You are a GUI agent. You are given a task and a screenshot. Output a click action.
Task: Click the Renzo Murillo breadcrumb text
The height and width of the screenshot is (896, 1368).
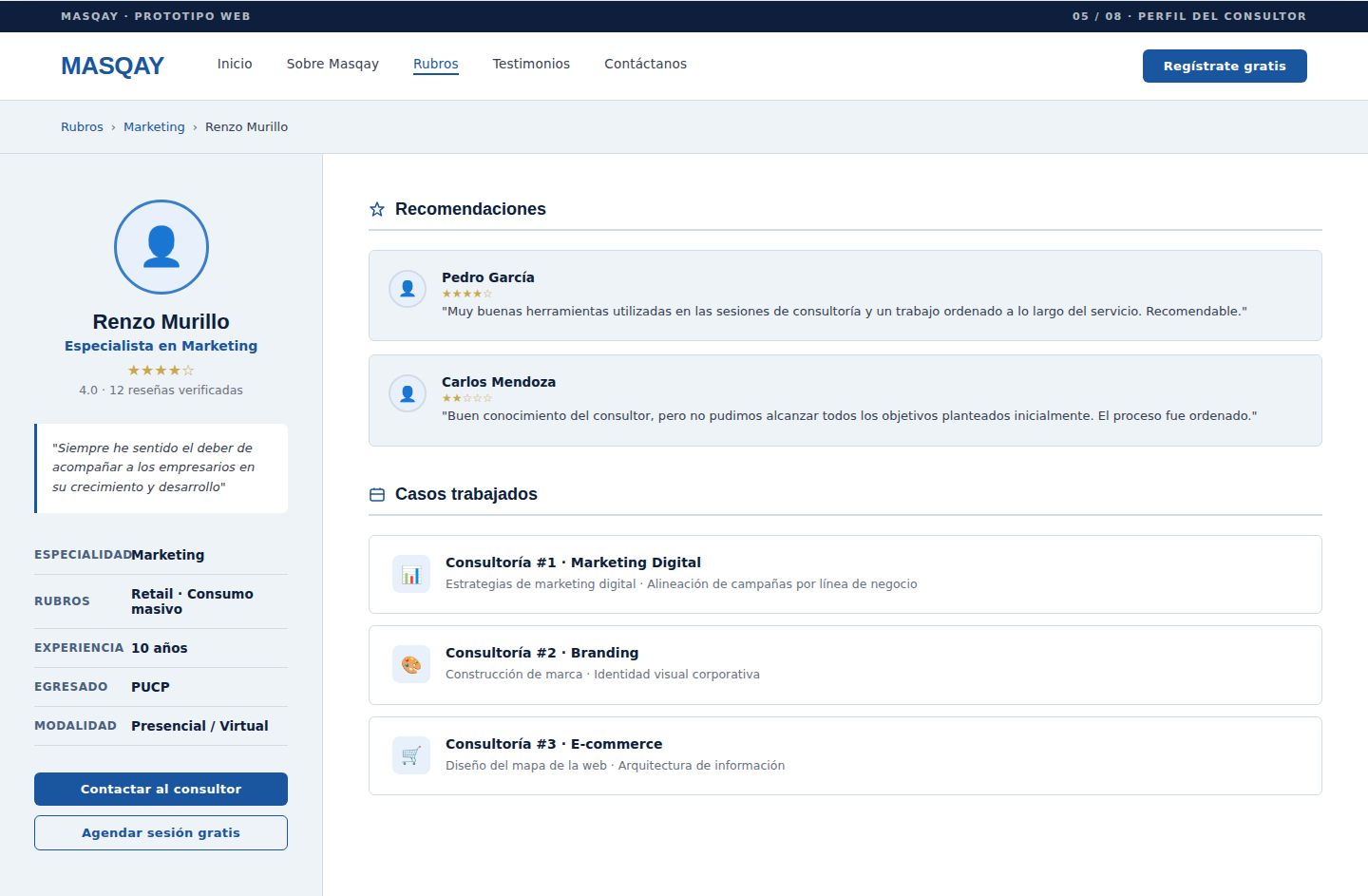[246, 126]
